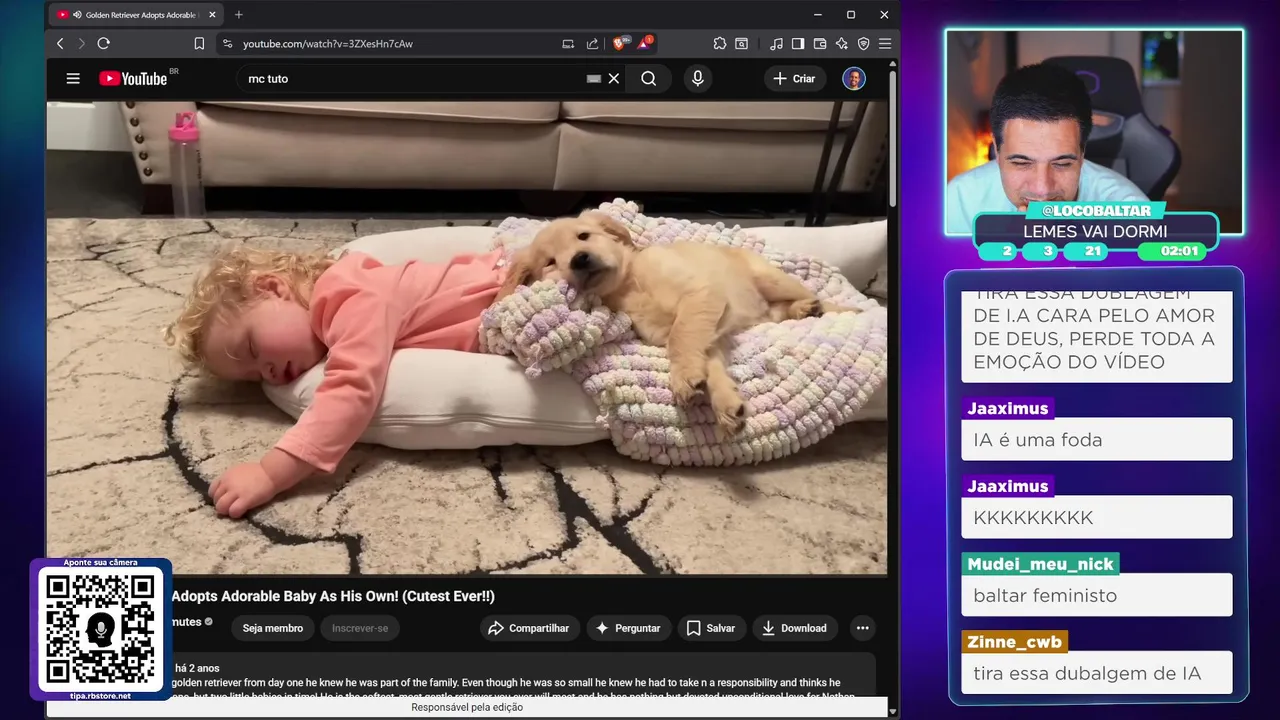
Task: Click the URL youtube.com/watch address field
Action: pos(328,44)
